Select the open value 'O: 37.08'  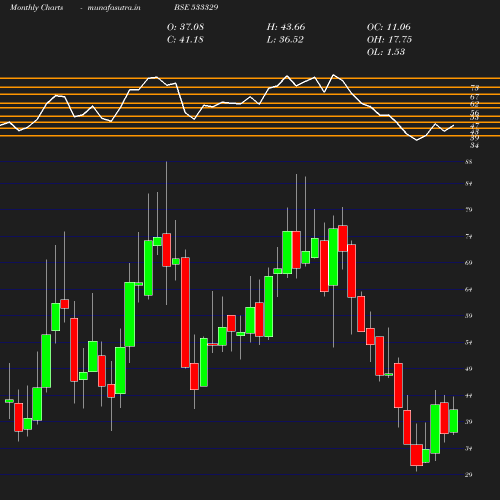click(x=185, y=27)
